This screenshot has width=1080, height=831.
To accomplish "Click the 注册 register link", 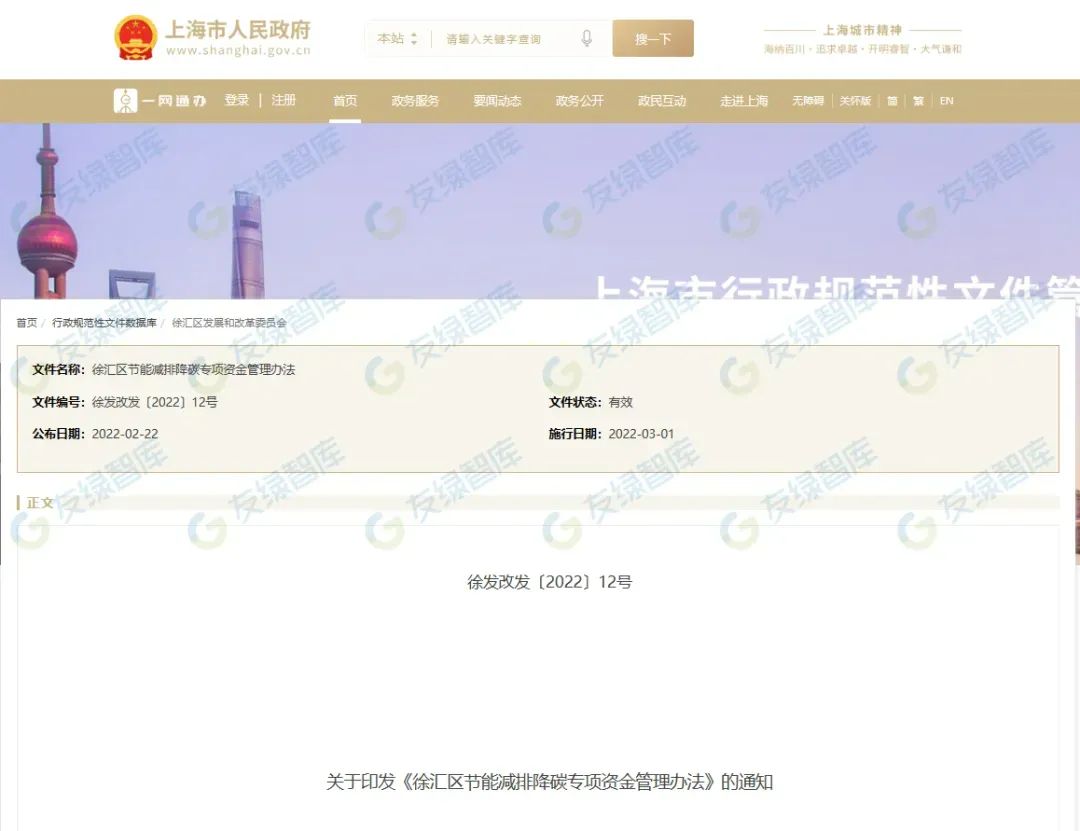I will [x=284, y=100].
